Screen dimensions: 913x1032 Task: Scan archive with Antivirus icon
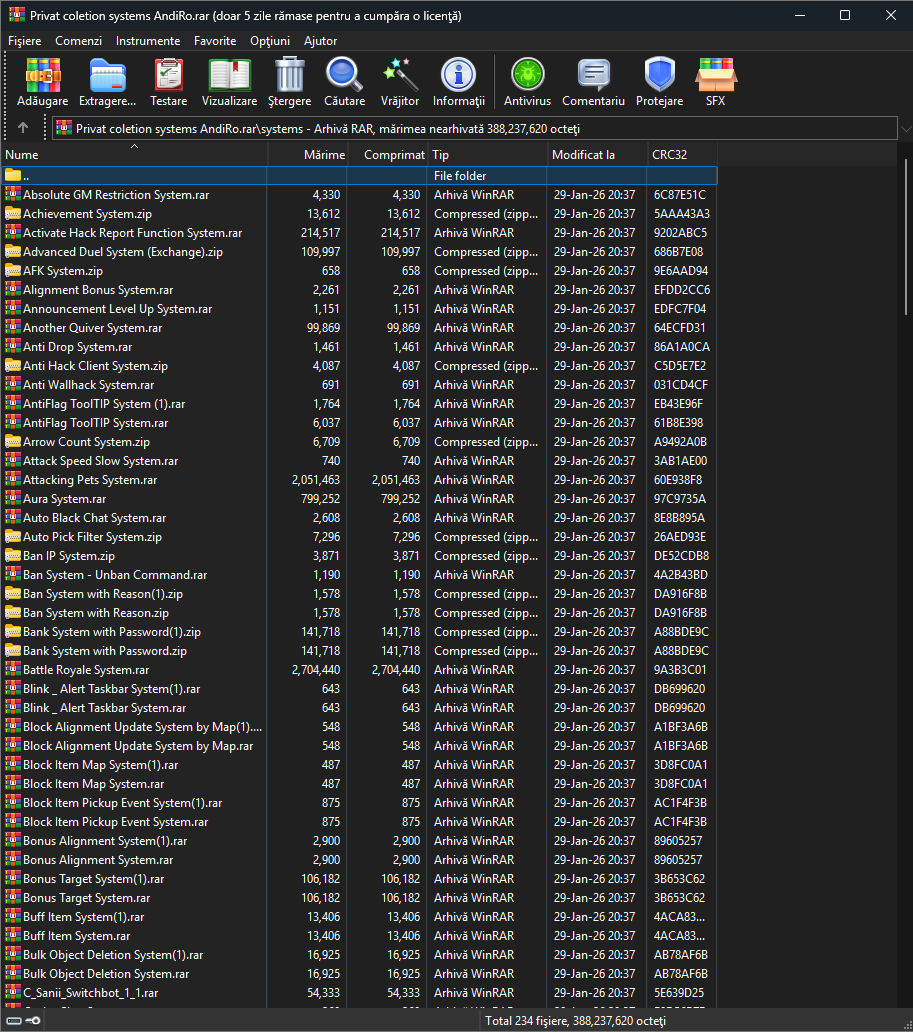point(526,82)
